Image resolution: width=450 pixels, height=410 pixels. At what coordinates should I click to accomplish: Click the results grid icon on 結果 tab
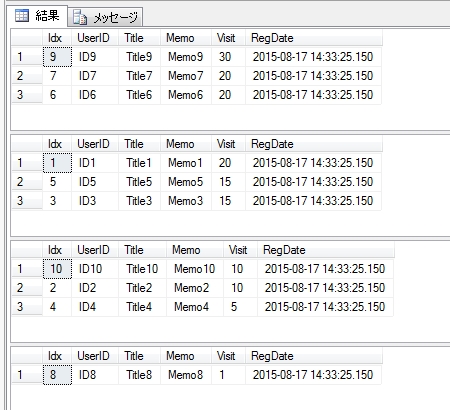[22, 16]
